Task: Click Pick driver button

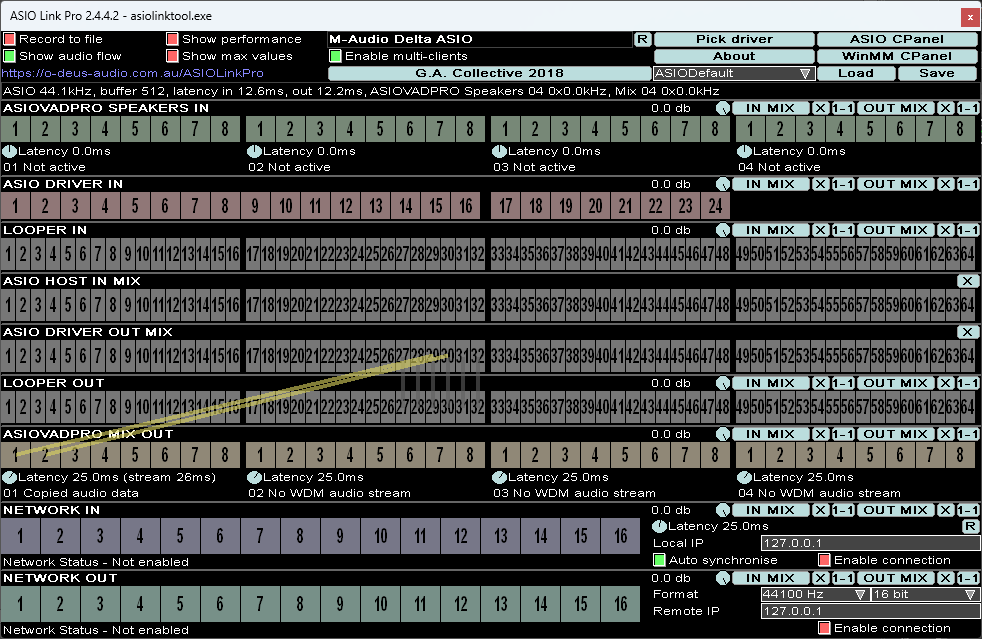Action: 734,39
